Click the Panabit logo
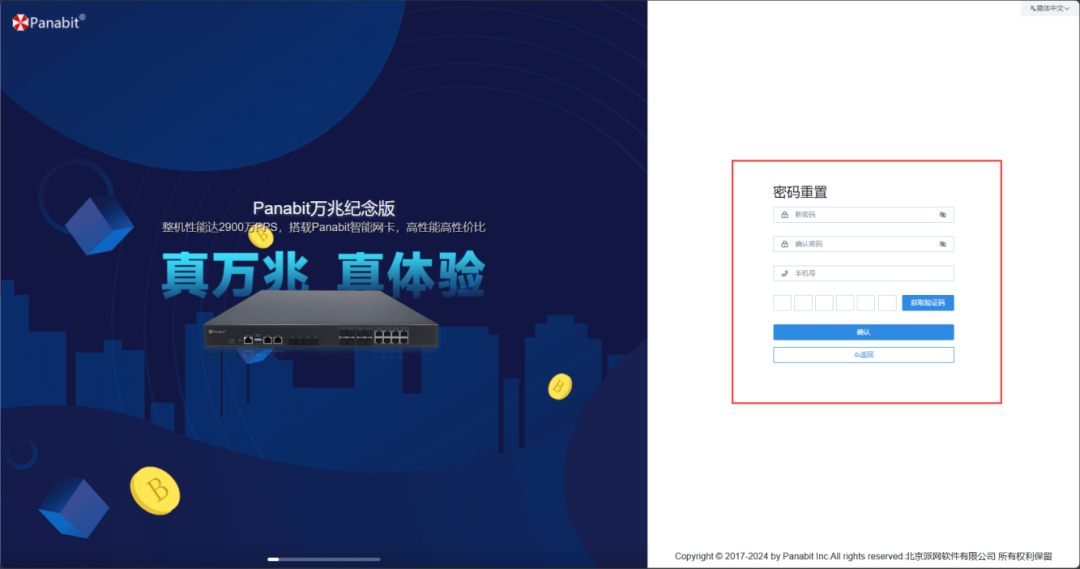Viewport: 1080px width, 569px height. [48, 22]
